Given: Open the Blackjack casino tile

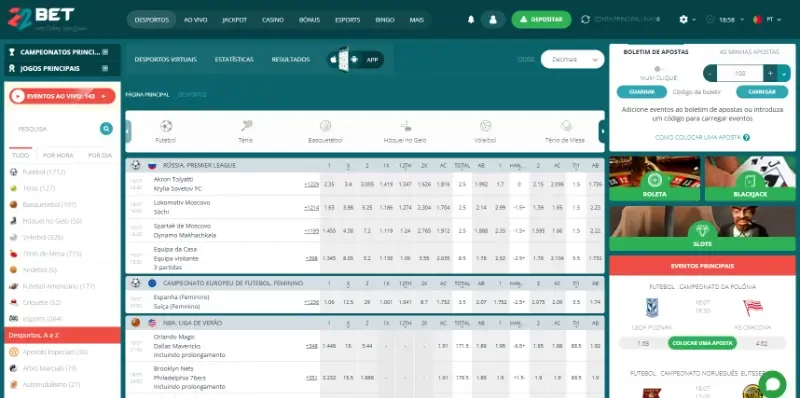Looking at the screenshot, I should tap(750, 178).
